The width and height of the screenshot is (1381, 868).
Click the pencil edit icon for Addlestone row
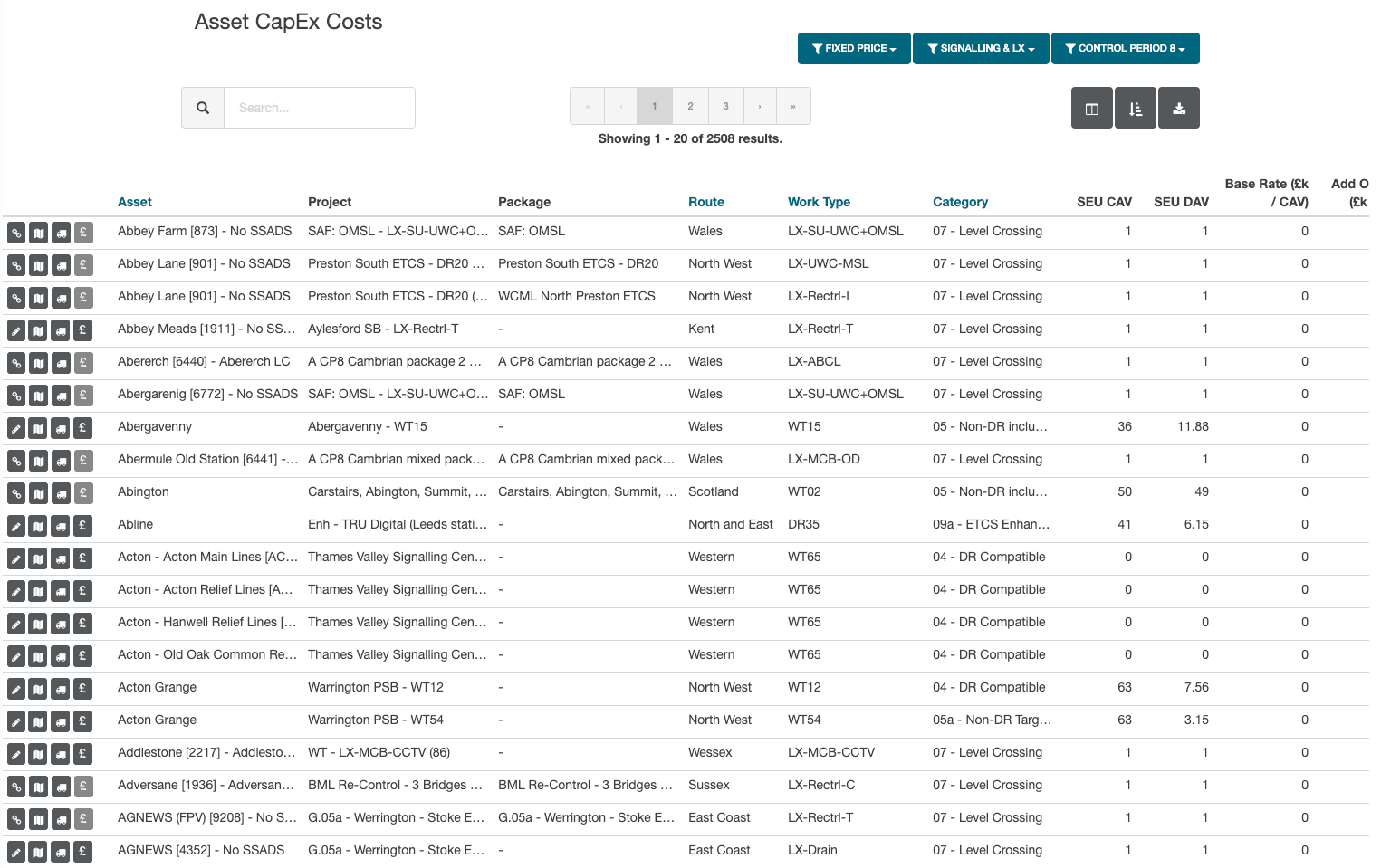point(16,754)
